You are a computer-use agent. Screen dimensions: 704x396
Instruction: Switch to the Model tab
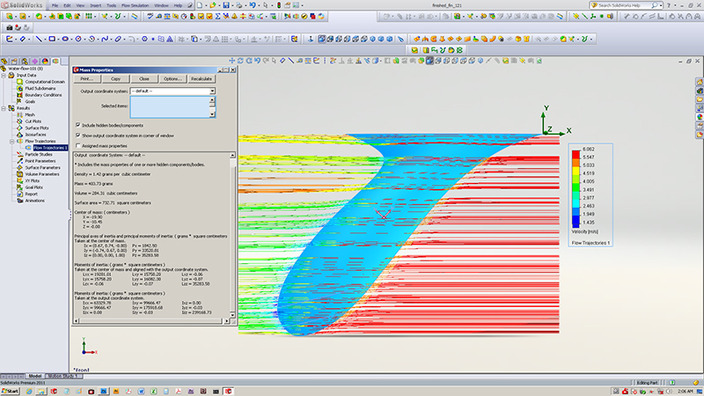35,376
